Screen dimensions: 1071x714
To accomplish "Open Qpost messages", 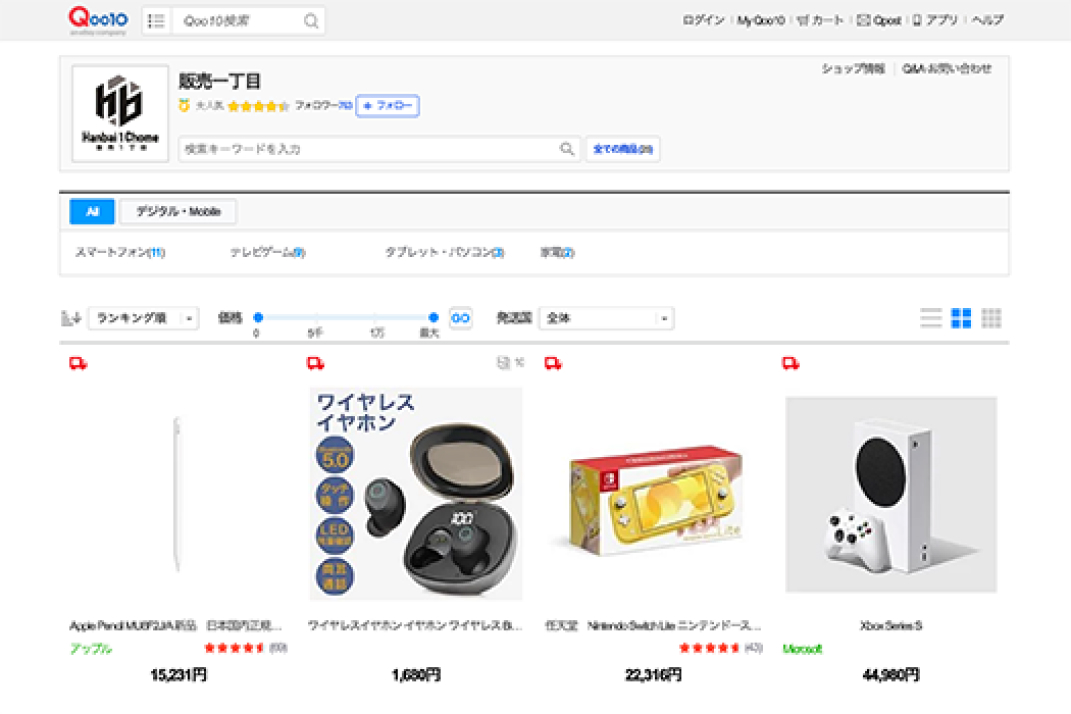I will pyautogui.click(x=879, y=20).
